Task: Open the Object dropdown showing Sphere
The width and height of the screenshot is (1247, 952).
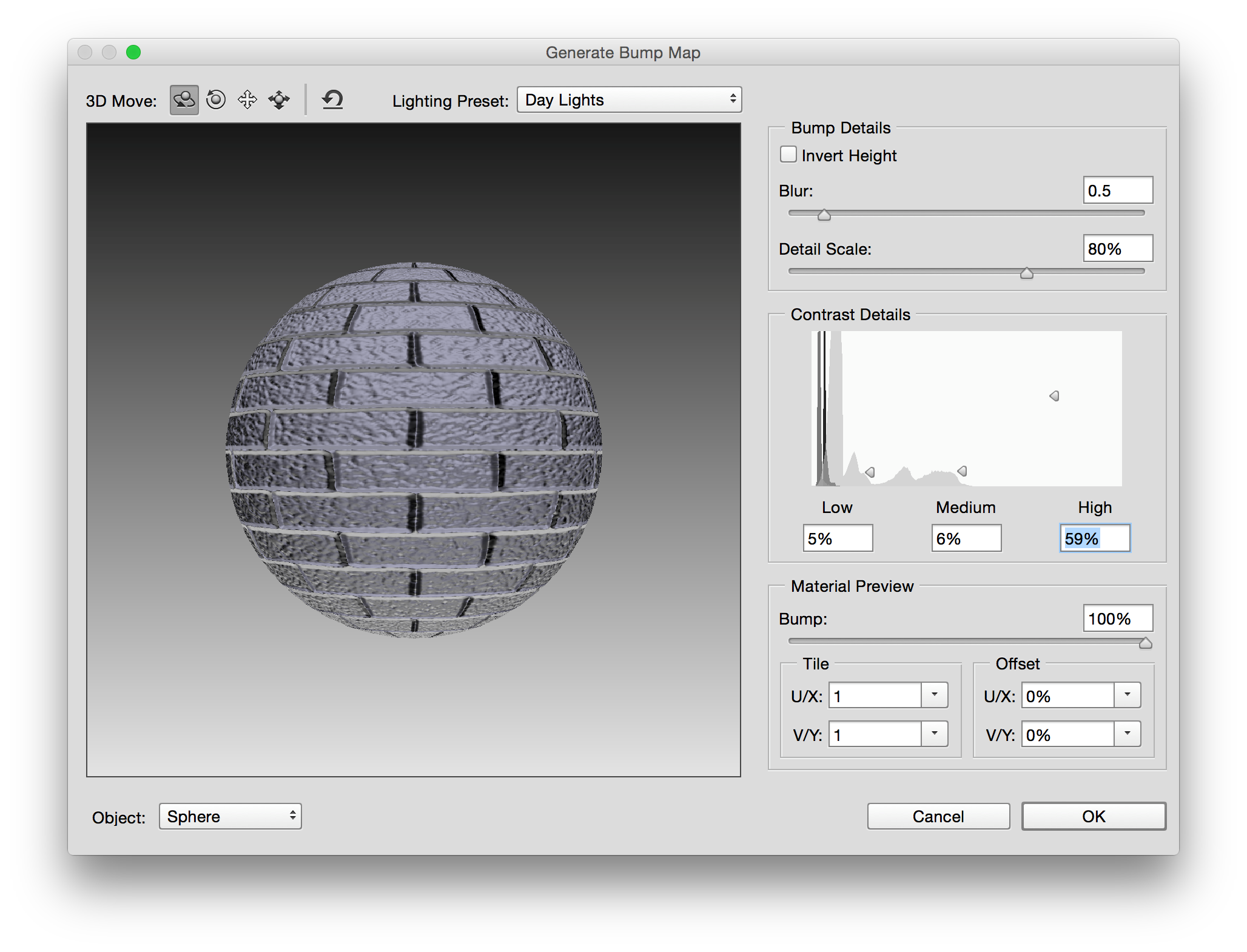Action: tap(230, 816)
